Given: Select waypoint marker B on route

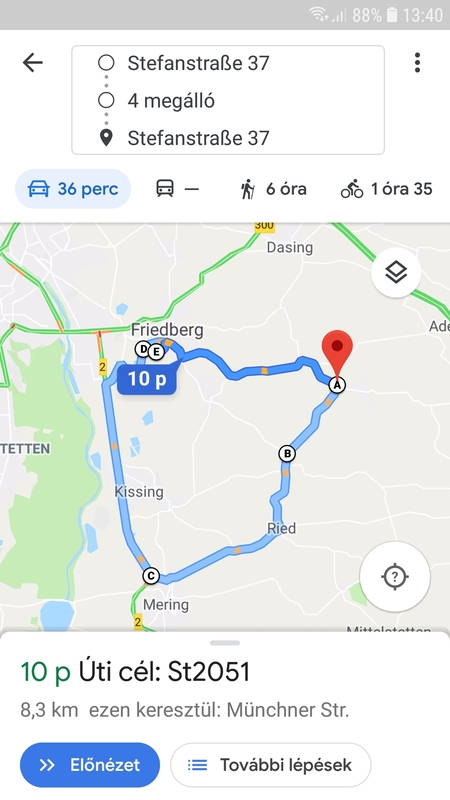Looking at the screenshot, I should 287,453.
